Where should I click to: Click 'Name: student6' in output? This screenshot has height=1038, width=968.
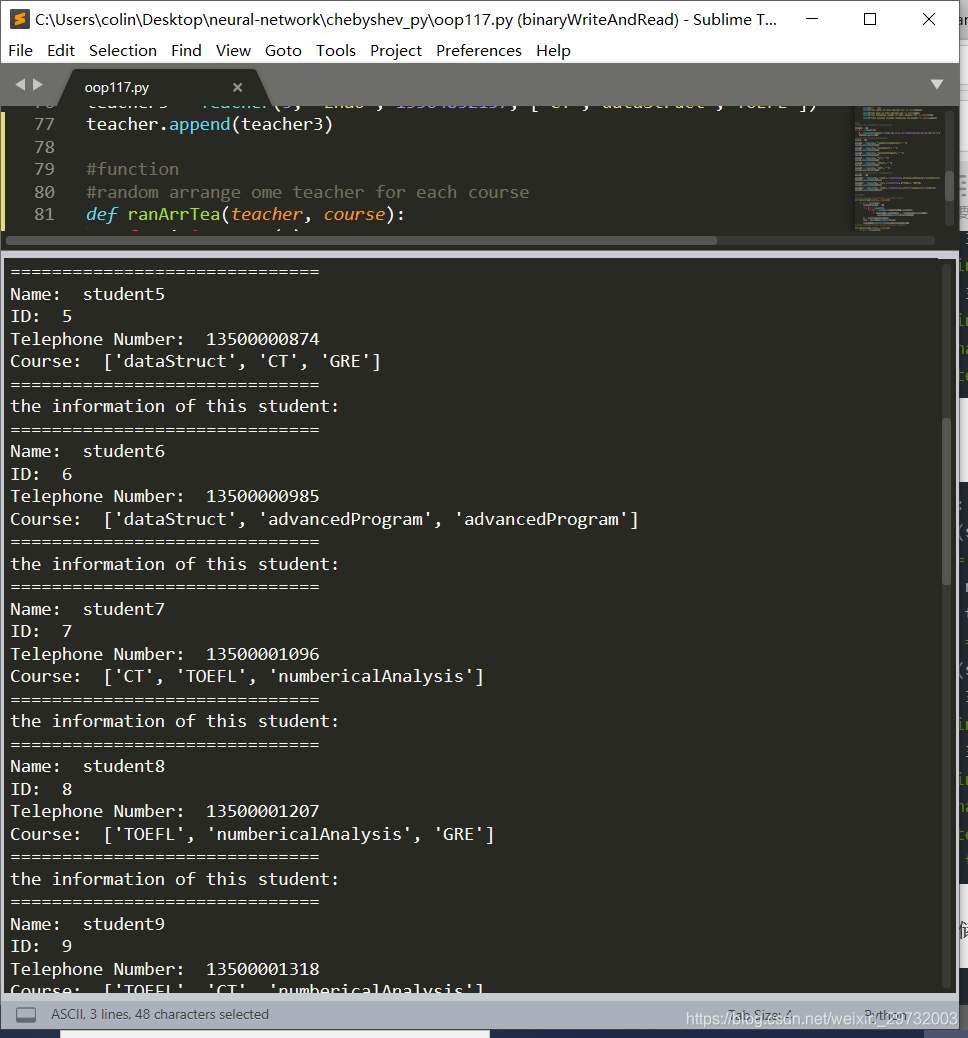[87, 451]
